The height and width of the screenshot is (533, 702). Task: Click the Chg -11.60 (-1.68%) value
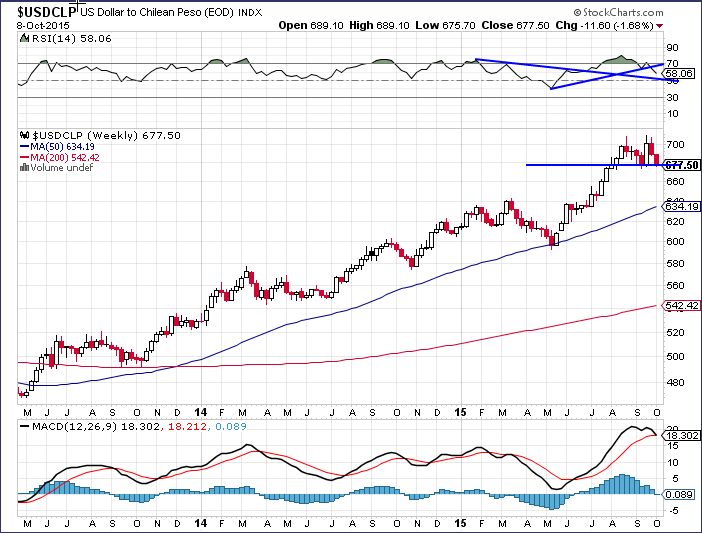[605, 26]
